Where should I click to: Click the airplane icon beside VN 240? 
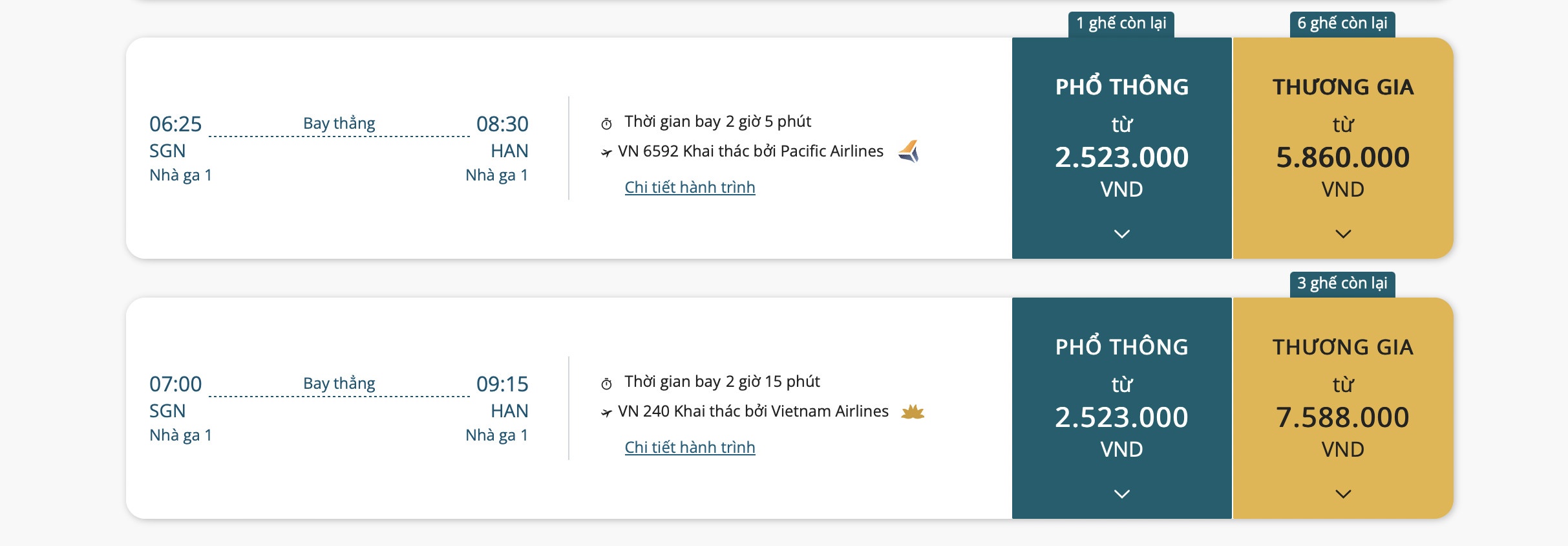coord(606,413)
